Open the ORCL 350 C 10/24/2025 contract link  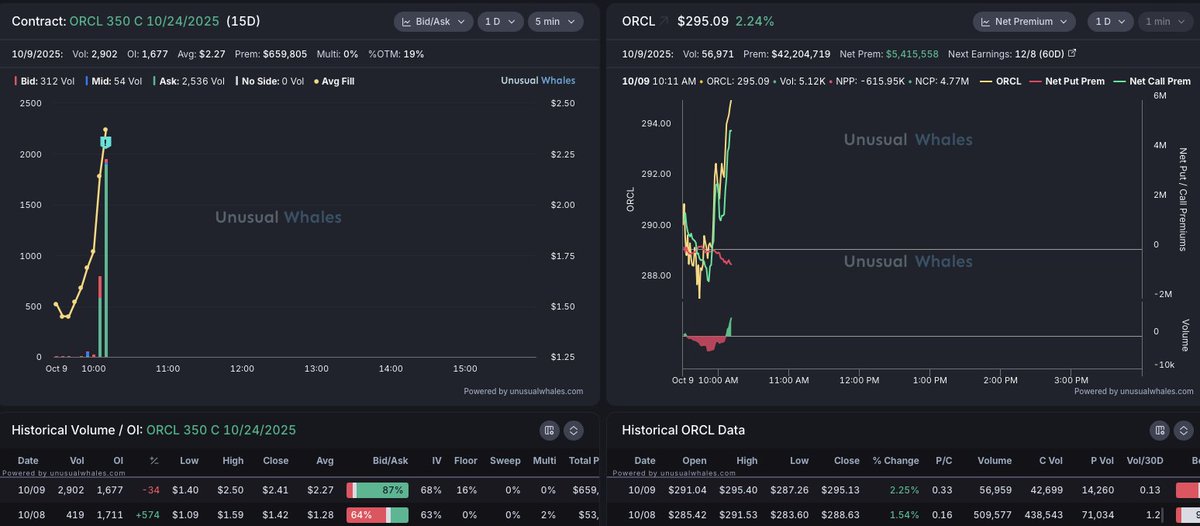(144, 21)
